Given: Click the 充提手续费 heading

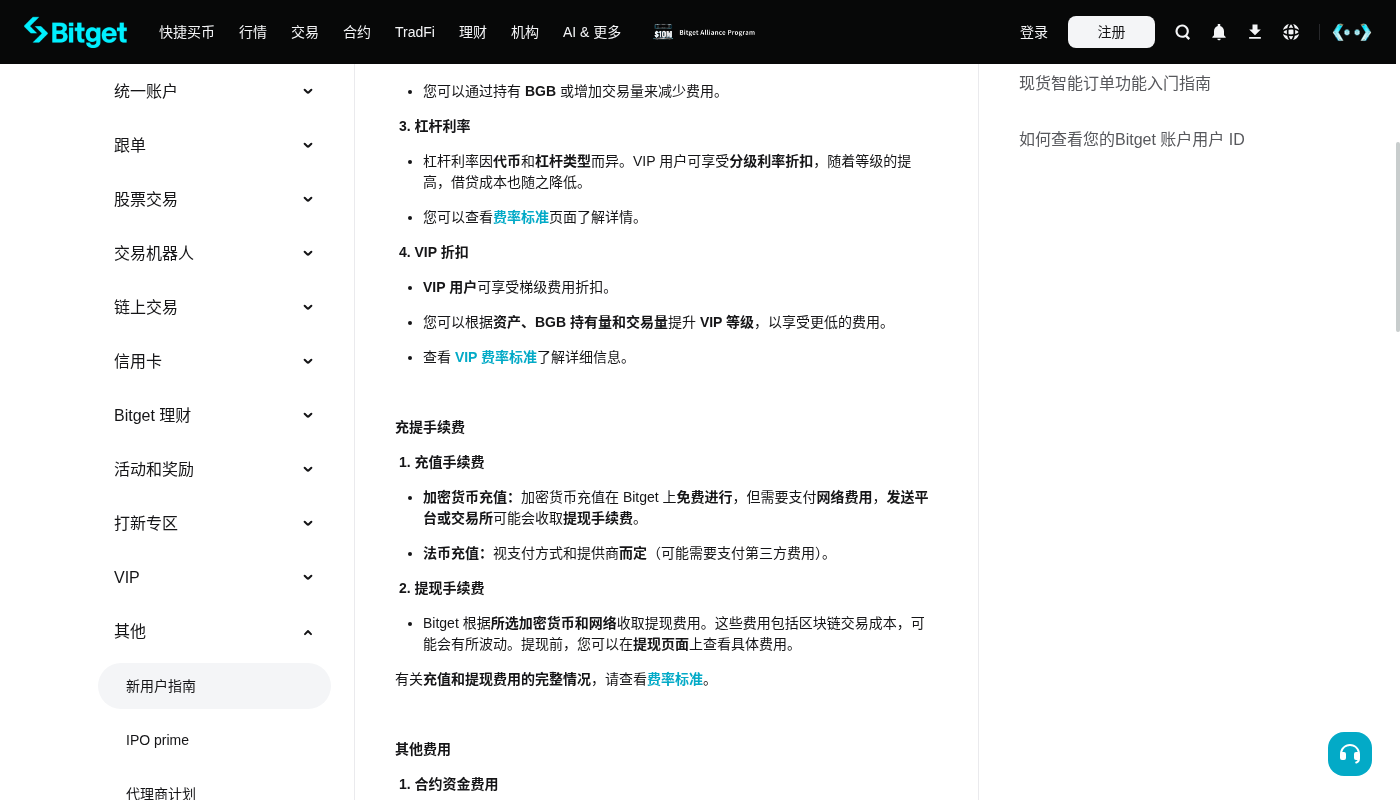Looking at the screenshot, I should [430, 427].
